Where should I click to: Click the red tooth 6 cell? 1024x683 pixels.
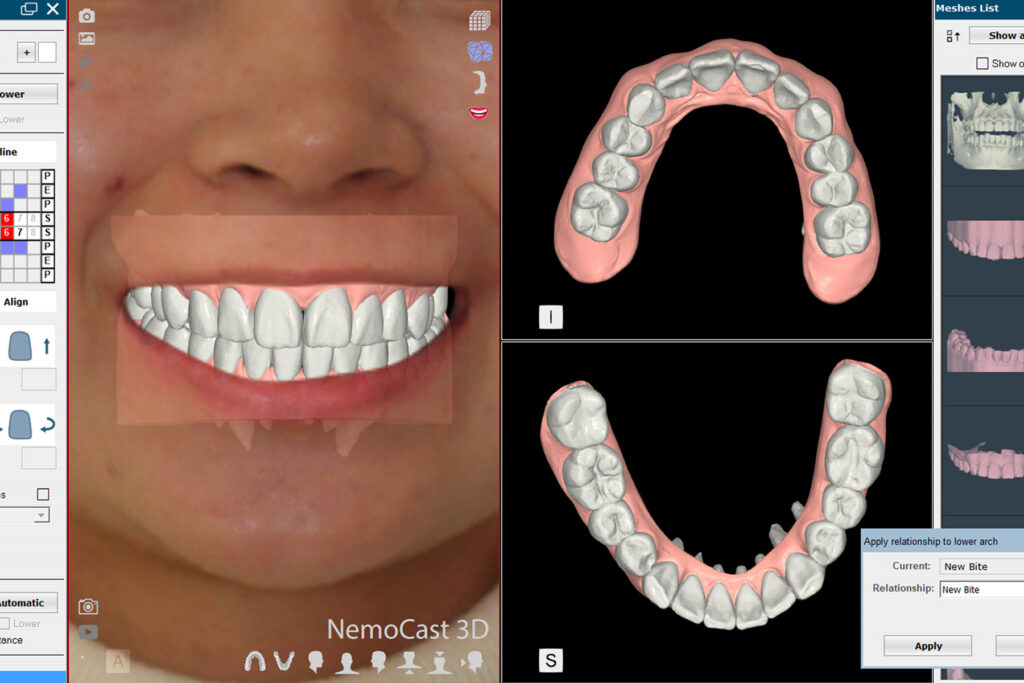pyautogui.click(x=6, y=218)
